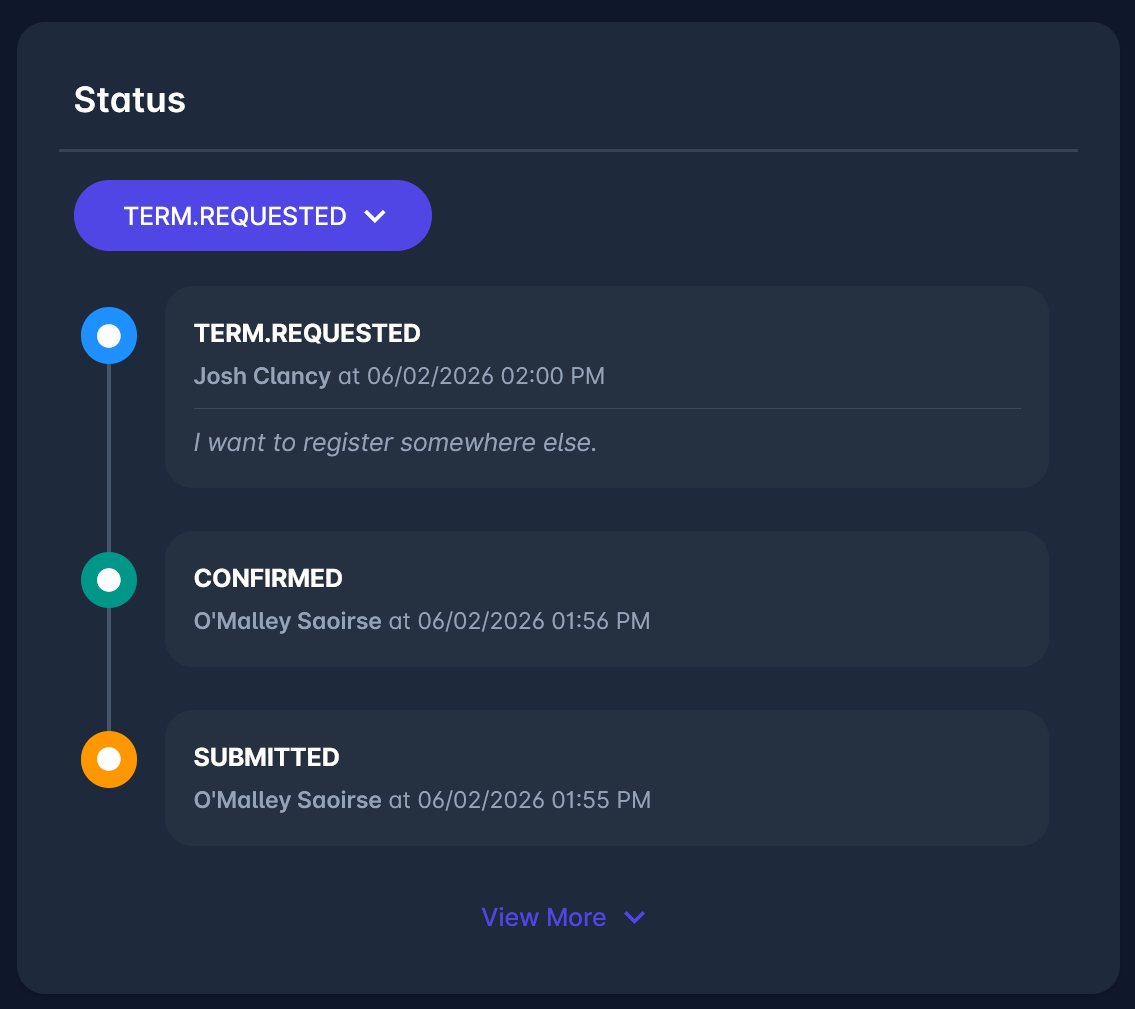1135x1009 pixels.
Task: Click the comment "I want to register somewhere else."
Action: click(395, 442)
